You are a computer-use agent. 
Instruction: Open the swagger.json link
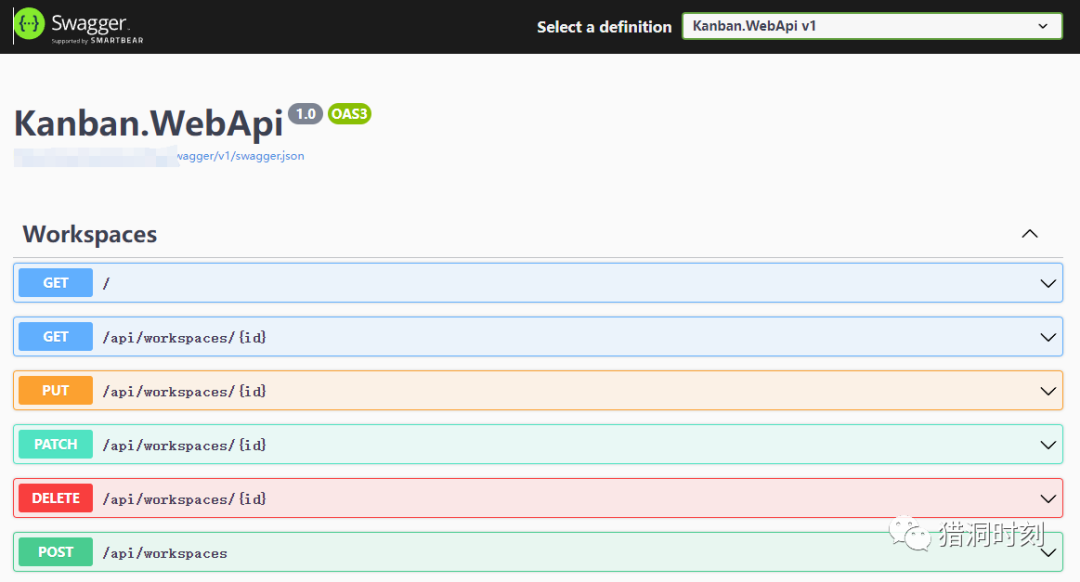point(240,156)
